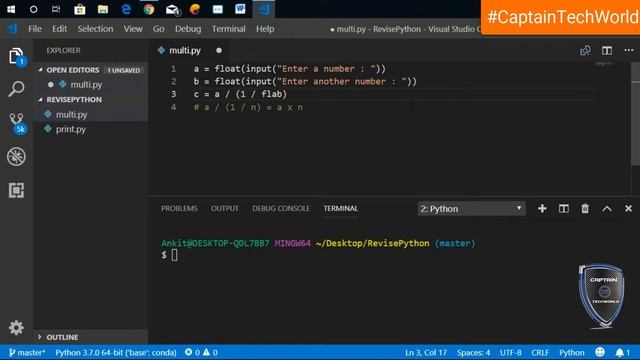Open the Go menu
This screenshot has width=640, height=360.
pyautogui.click(x=158, y=29)
